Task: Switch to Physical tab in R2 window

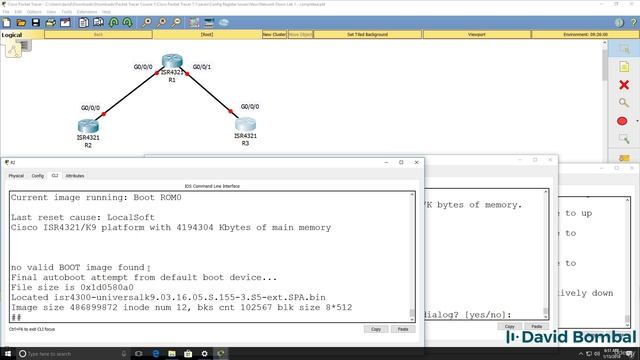Action: click(16, 176)
